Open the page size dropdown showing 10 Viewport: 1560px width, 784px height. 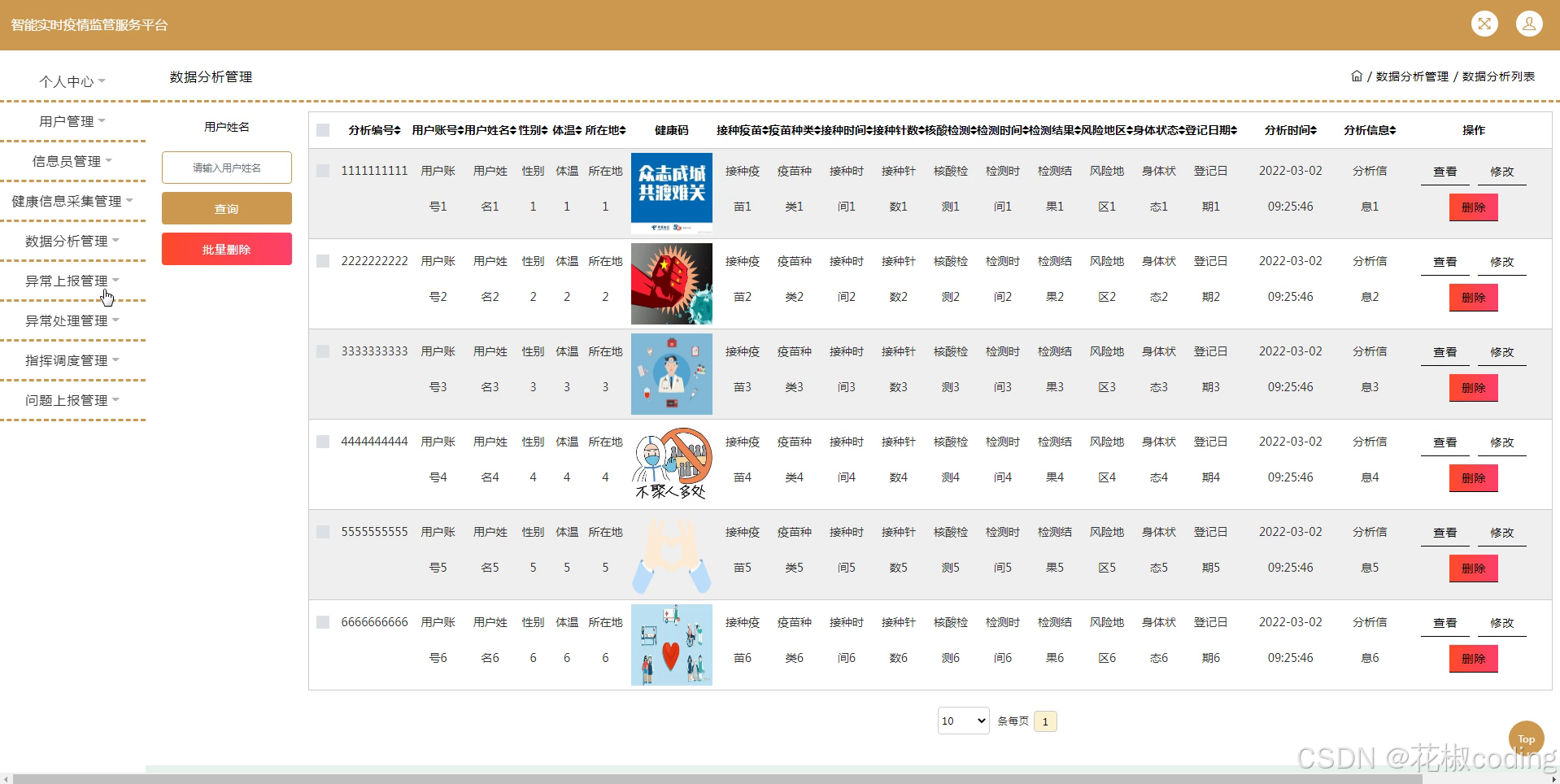tap(963, 721)
